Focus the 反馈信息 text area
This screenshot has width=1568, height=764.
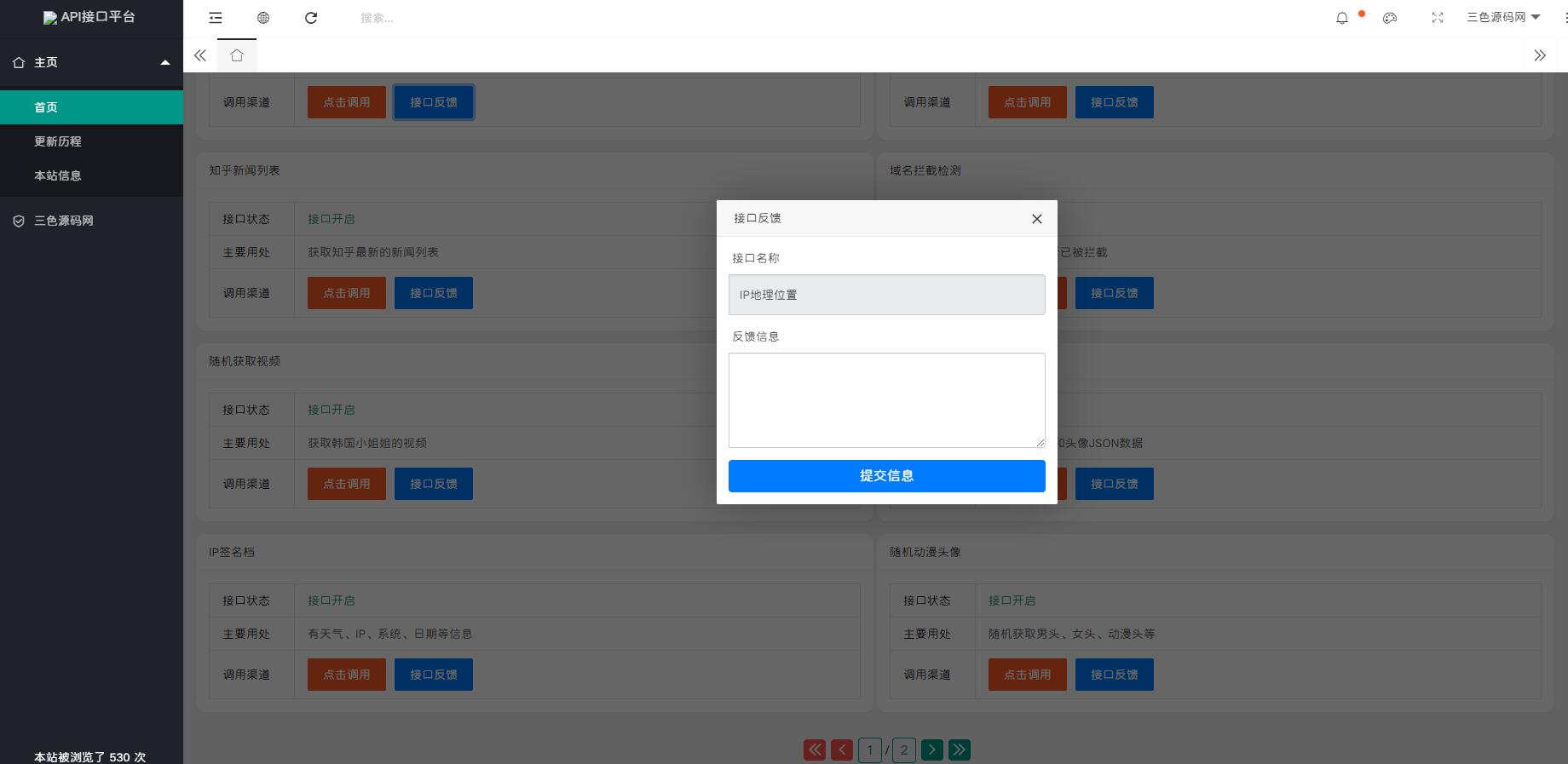point(886,400)
